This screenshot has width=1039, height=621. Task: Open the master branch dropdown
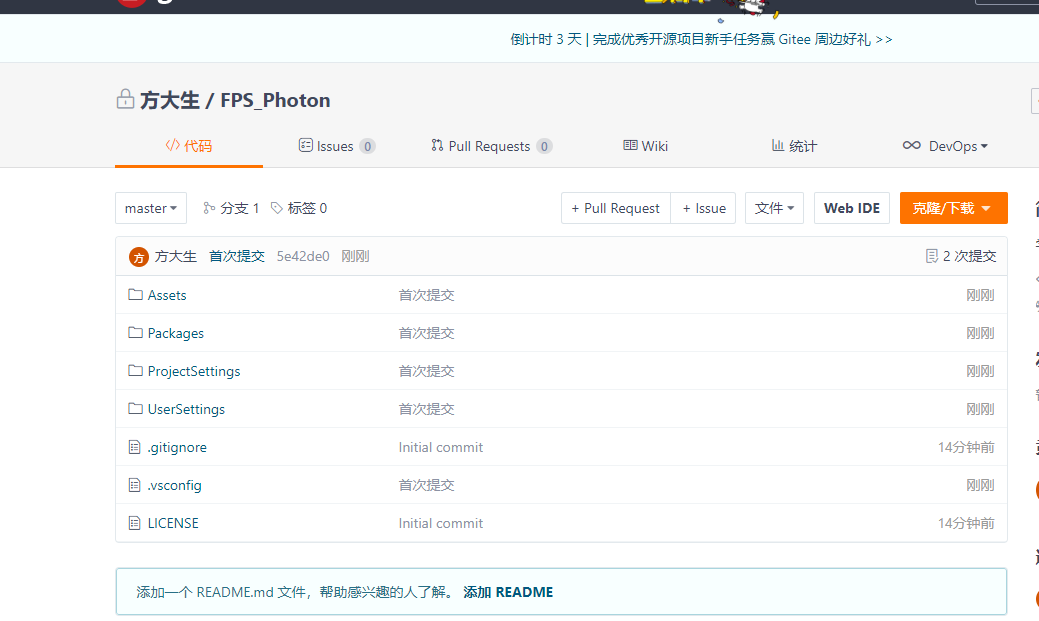click(151, 208)
